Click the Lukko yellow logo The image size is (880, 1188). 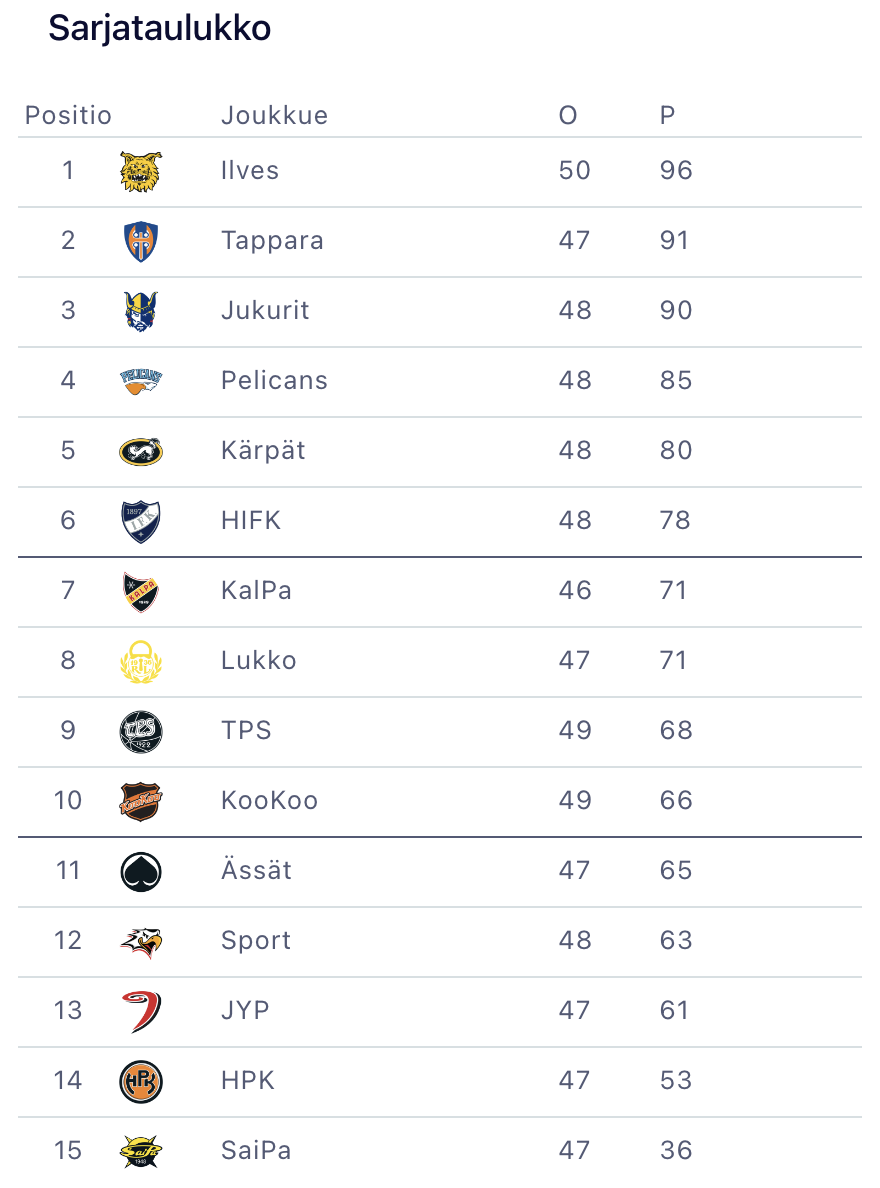point(140,661)
